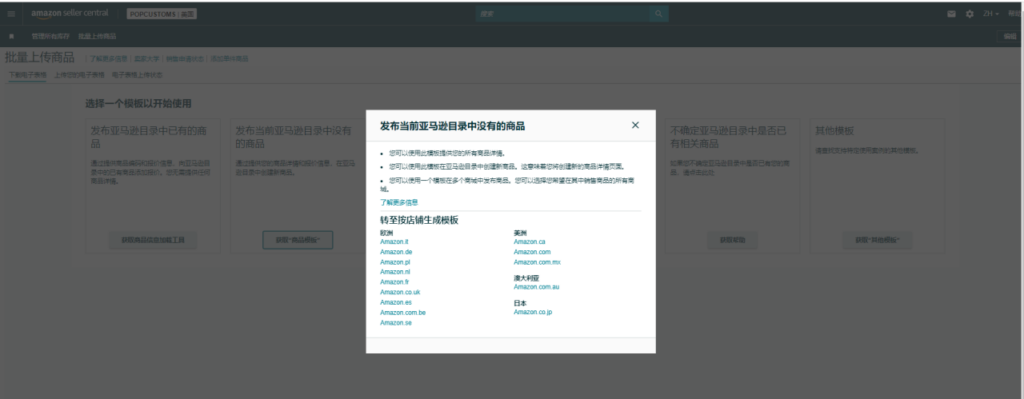1024x399 pixels.
Task: Open the Amazon.ca template link
Action: pos(529,242)
